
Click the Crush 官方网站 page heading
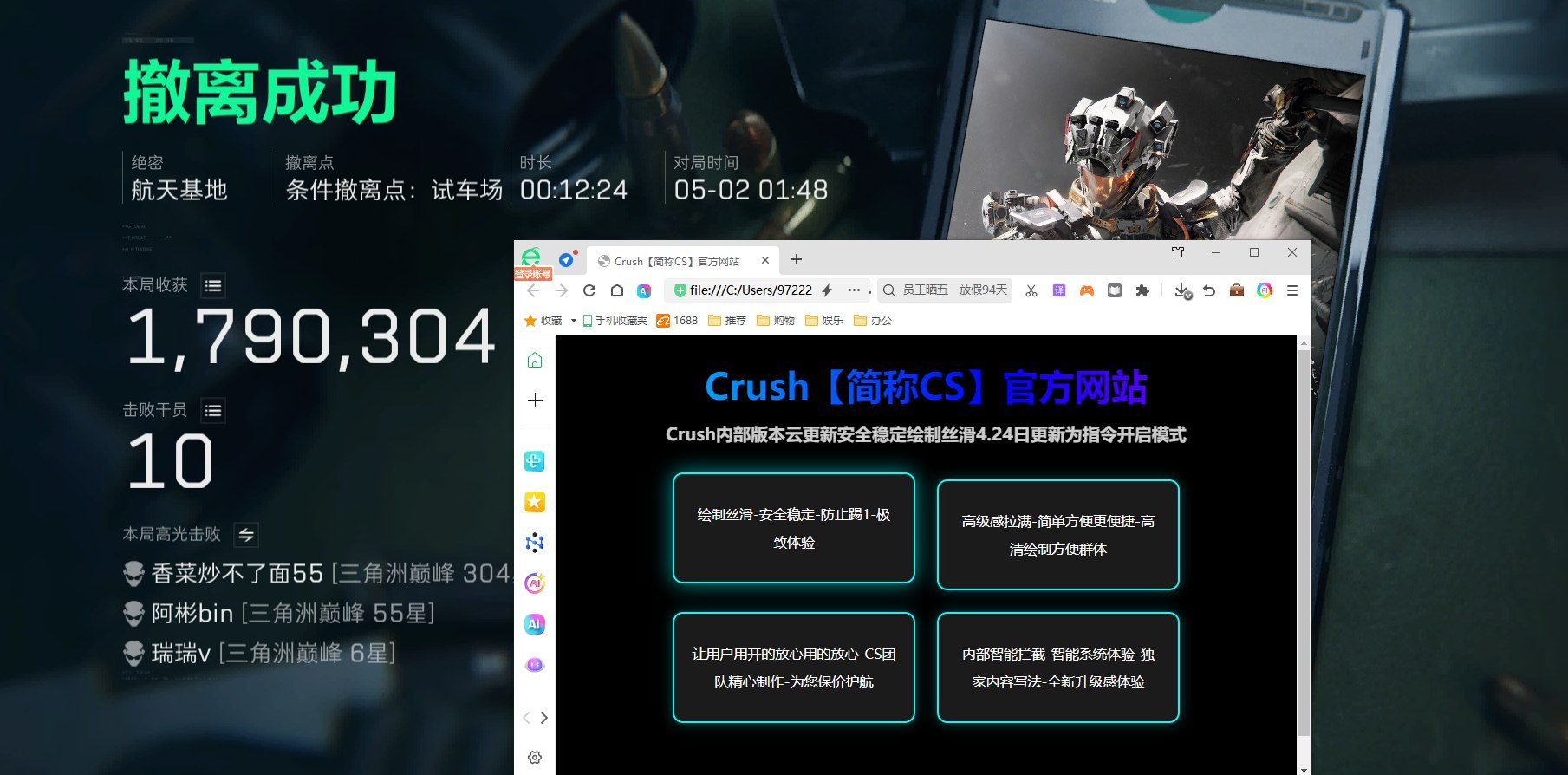pos(926,387)
